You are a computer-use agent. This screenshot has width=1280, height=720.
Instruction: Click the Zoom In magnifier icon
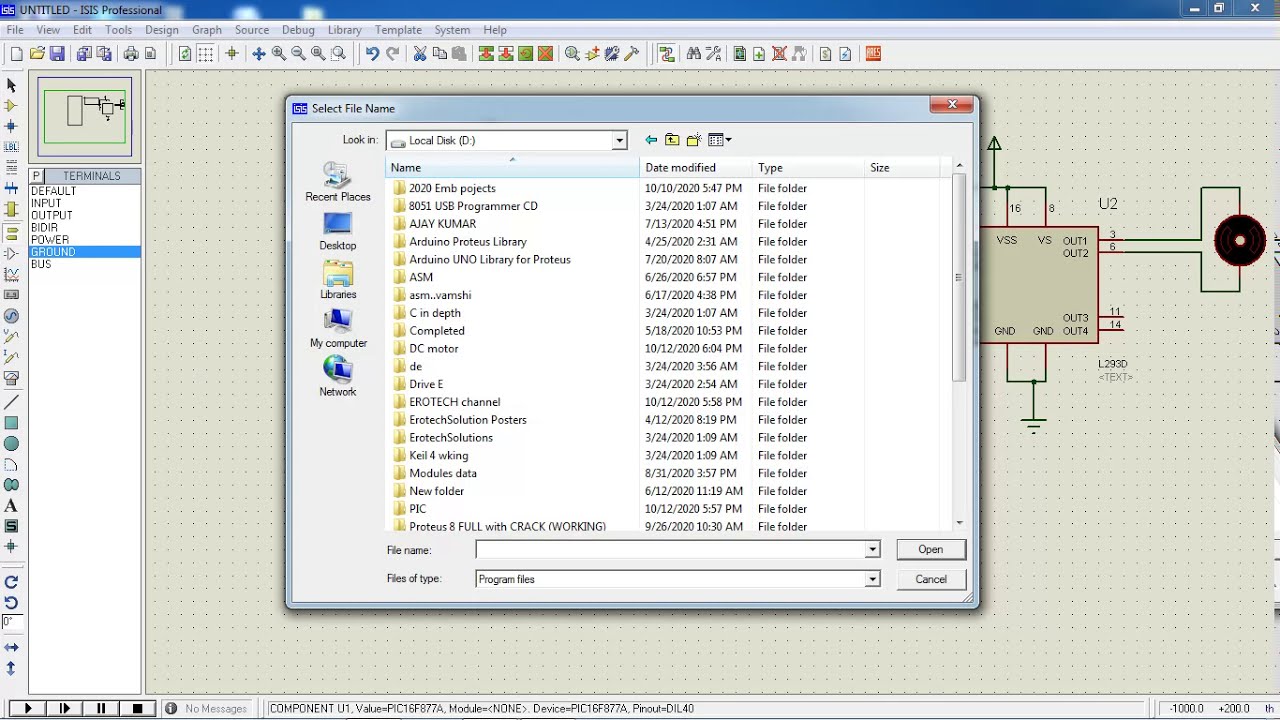pyautogui.click(x=279, y=54)
